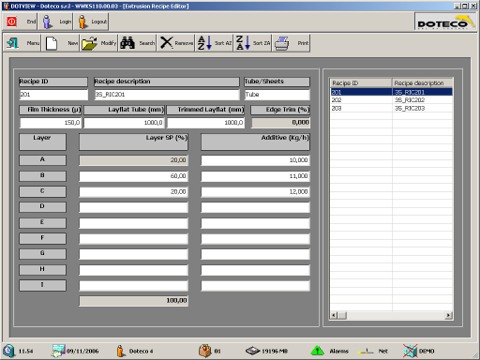
Task: Sort recipes Z to A icon
Action: point(243,43)
